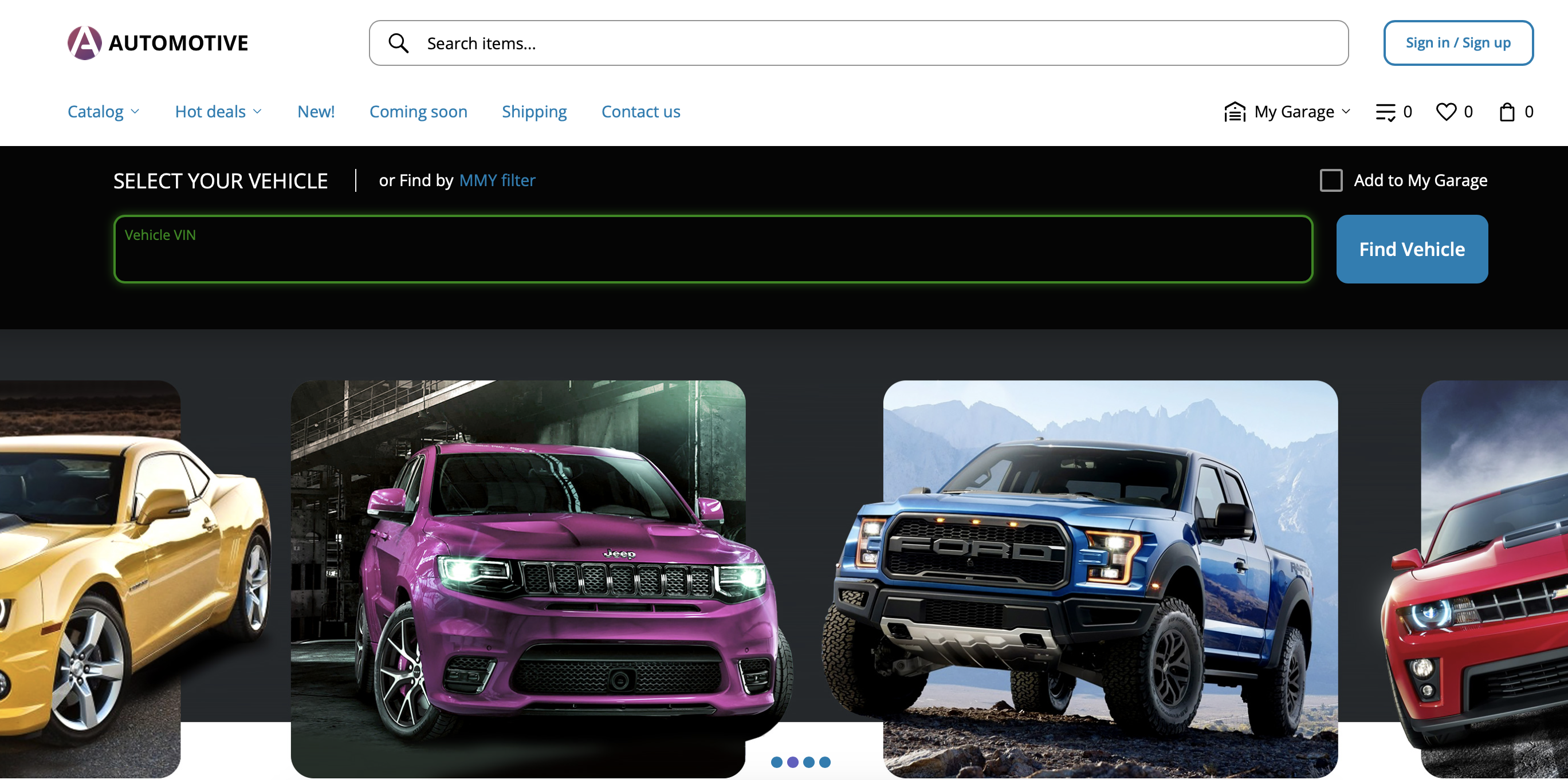Open the Contact us page
Screen dimensions: 1568x780
(x=641, y=112)
